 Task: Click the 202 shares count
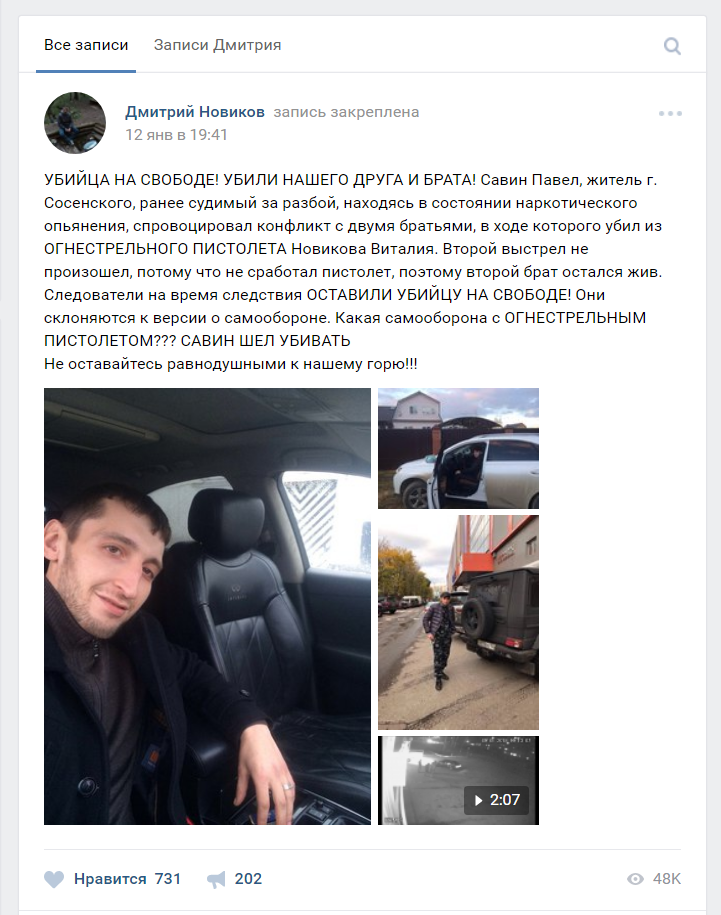pos(248,879)
